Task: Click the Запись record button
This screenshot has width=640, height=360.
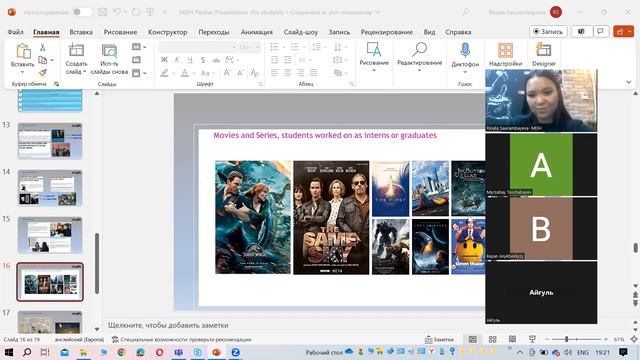Action: (548, 31)
